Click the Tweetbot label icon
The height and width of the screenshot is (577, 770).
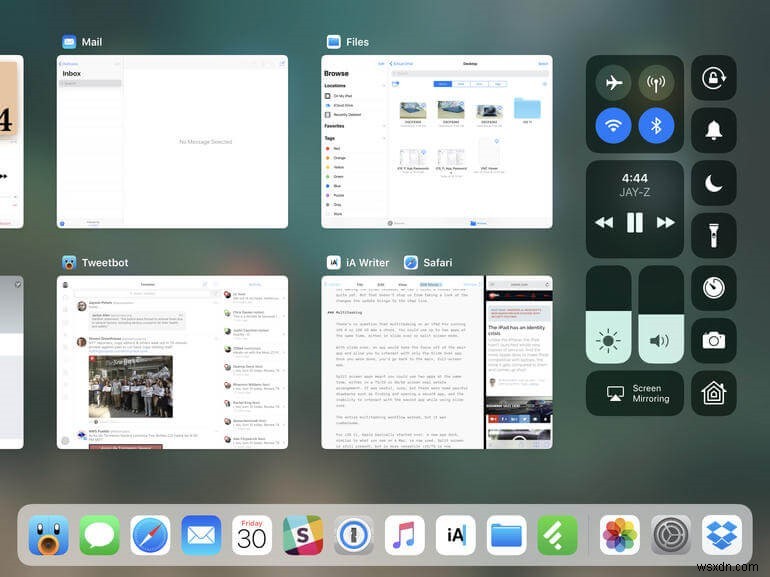[69, 263]
